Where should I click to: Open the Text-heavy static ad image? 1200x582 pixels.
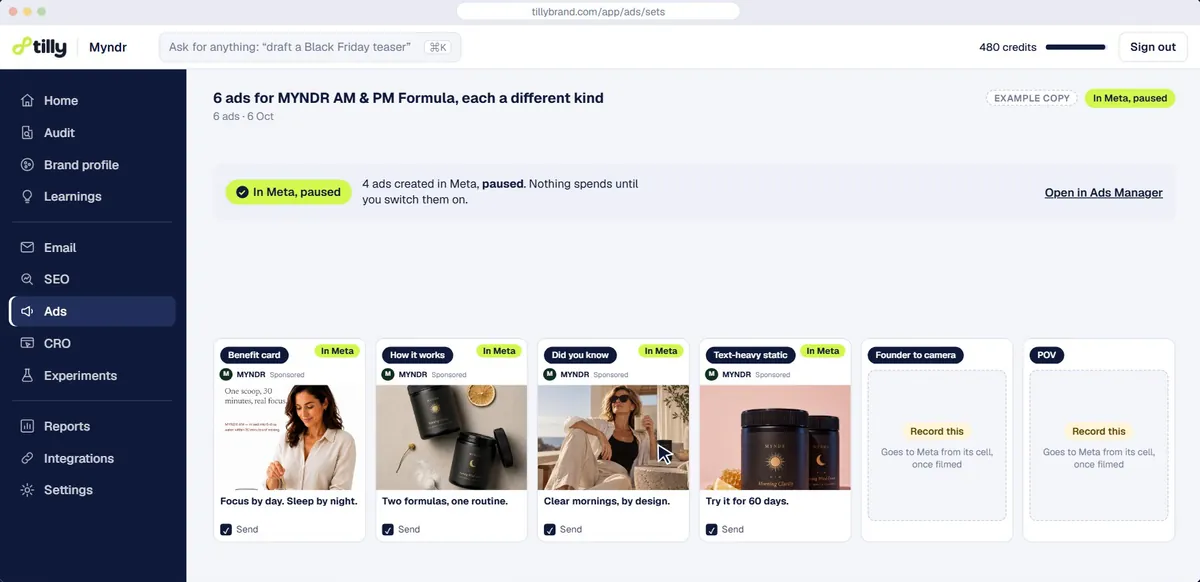(775, 438)
